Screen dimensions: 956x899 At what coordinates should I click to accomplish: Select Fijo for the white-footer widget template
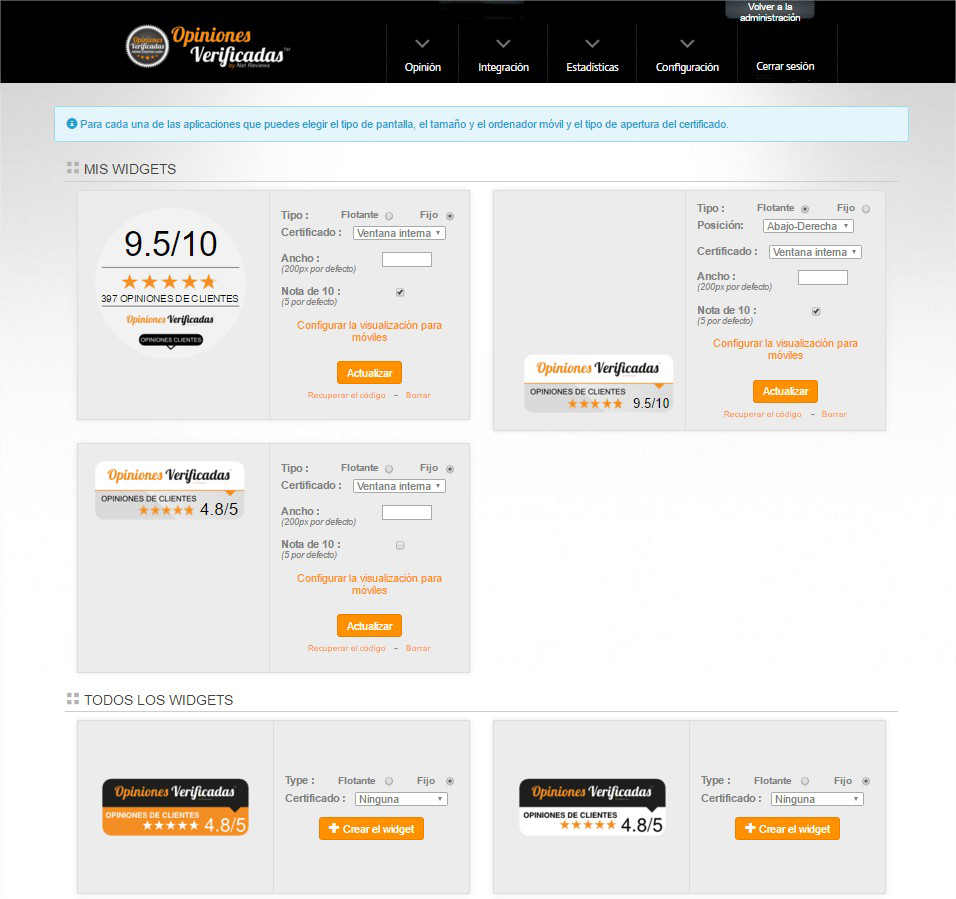(866, 781)
